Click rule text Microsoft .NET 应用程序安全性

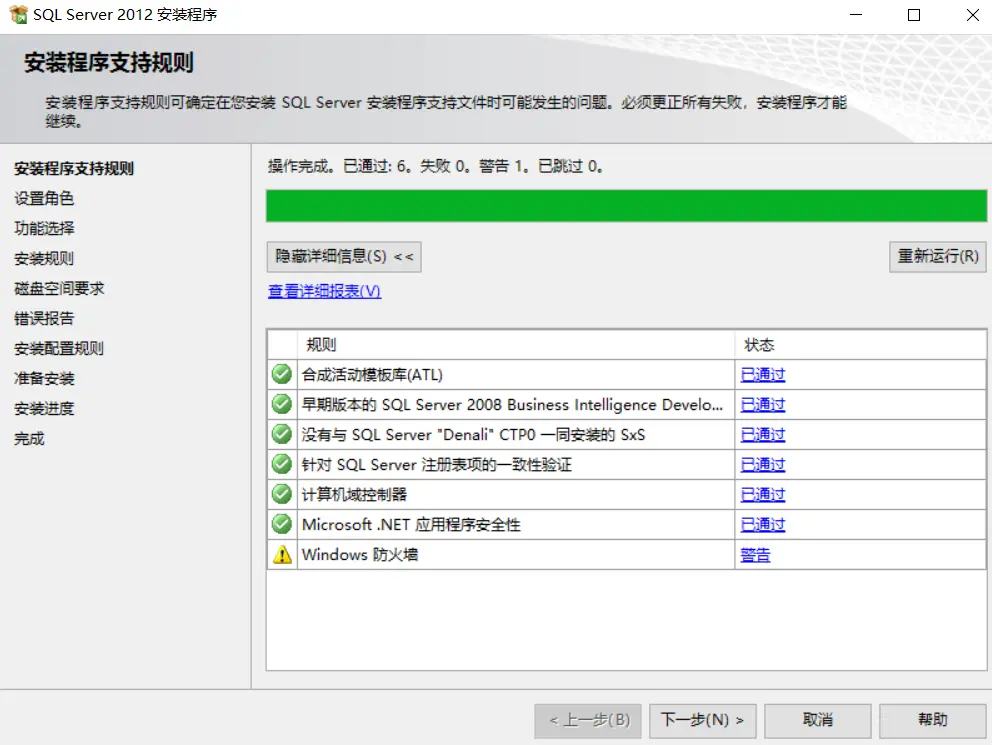click(411, 524)
